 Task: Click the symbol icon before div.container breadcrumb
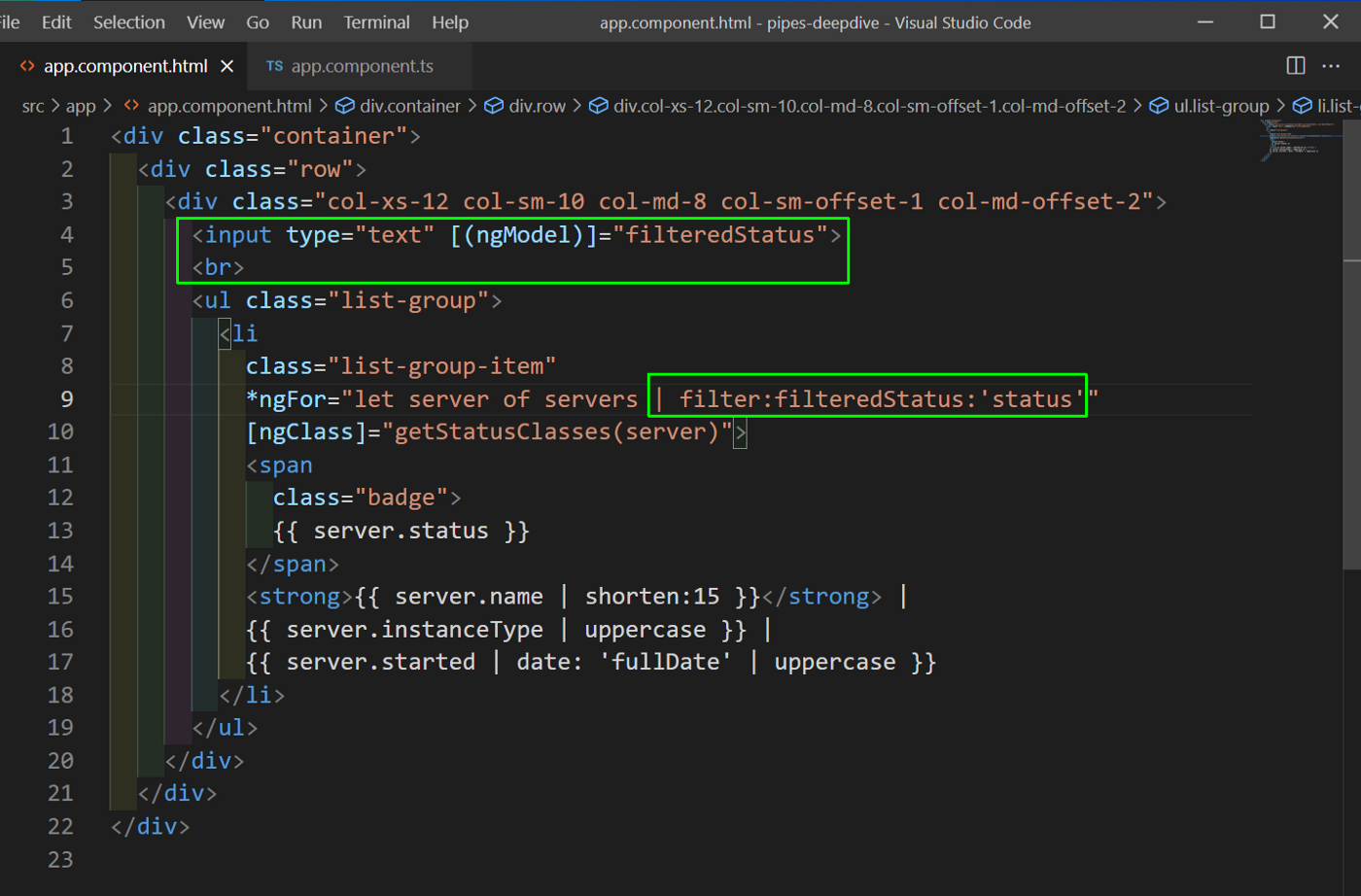345,106
